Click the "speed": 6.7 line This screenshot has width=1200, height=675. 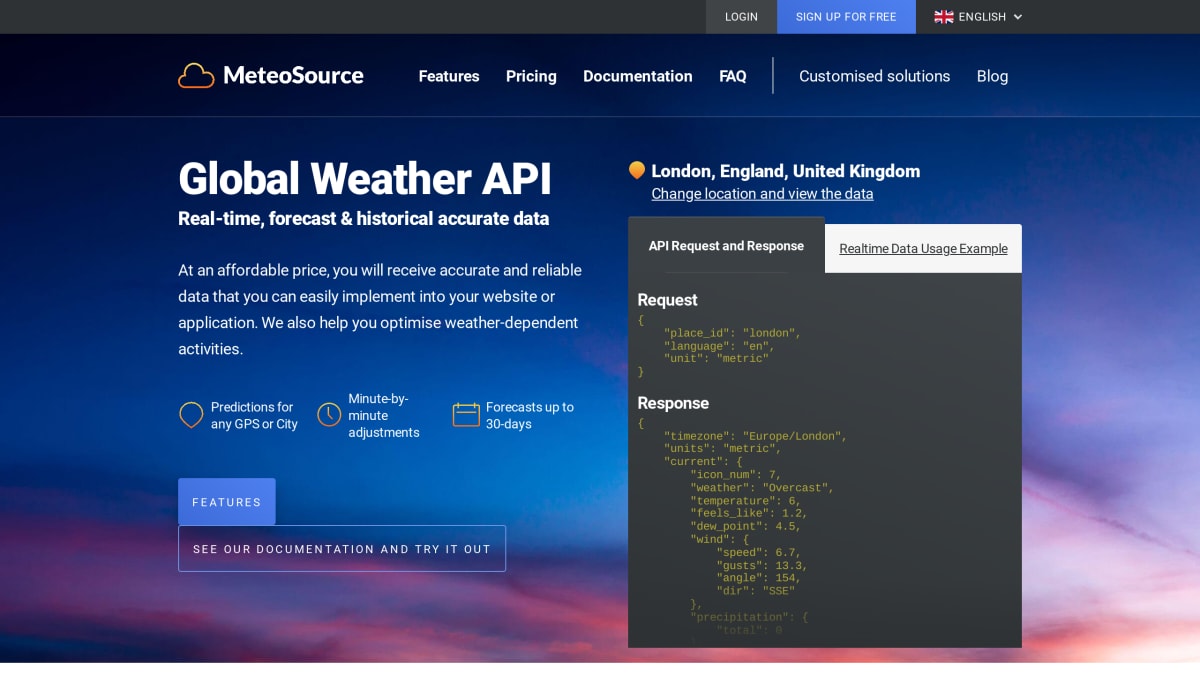click(758, 552)
